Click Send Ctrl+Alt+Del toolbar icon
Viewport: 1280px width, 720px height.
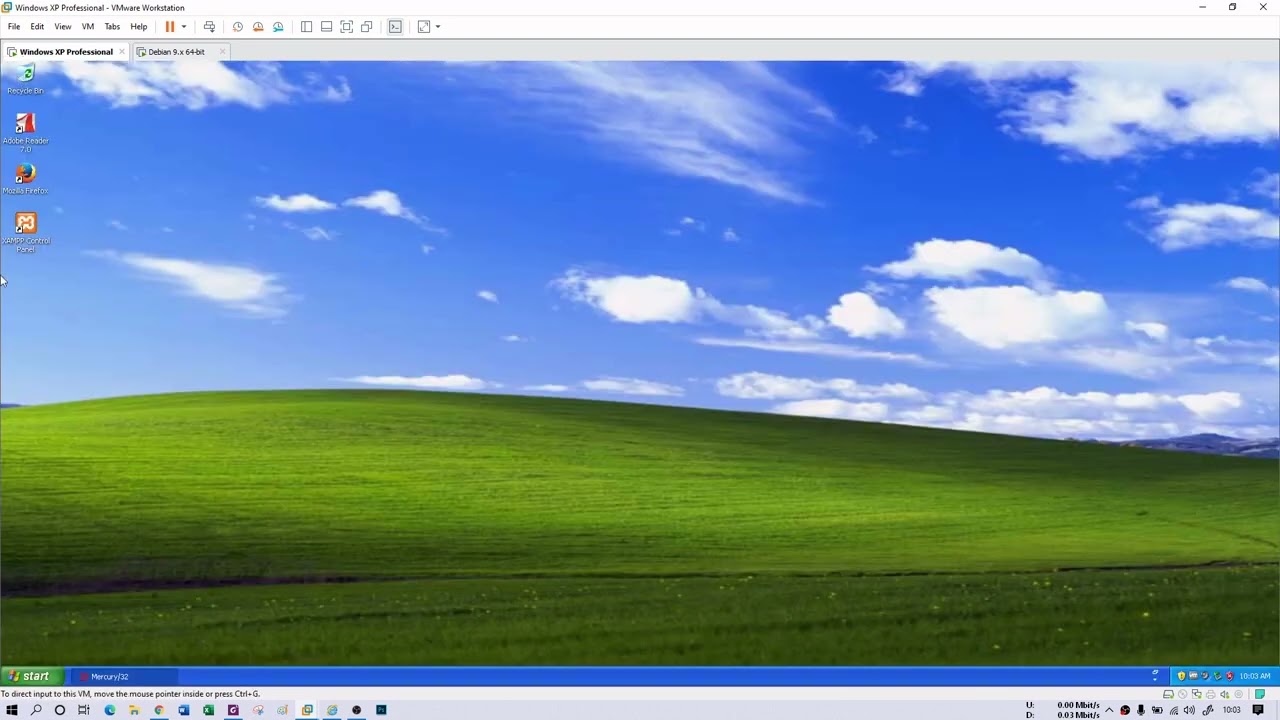point(209,27)
